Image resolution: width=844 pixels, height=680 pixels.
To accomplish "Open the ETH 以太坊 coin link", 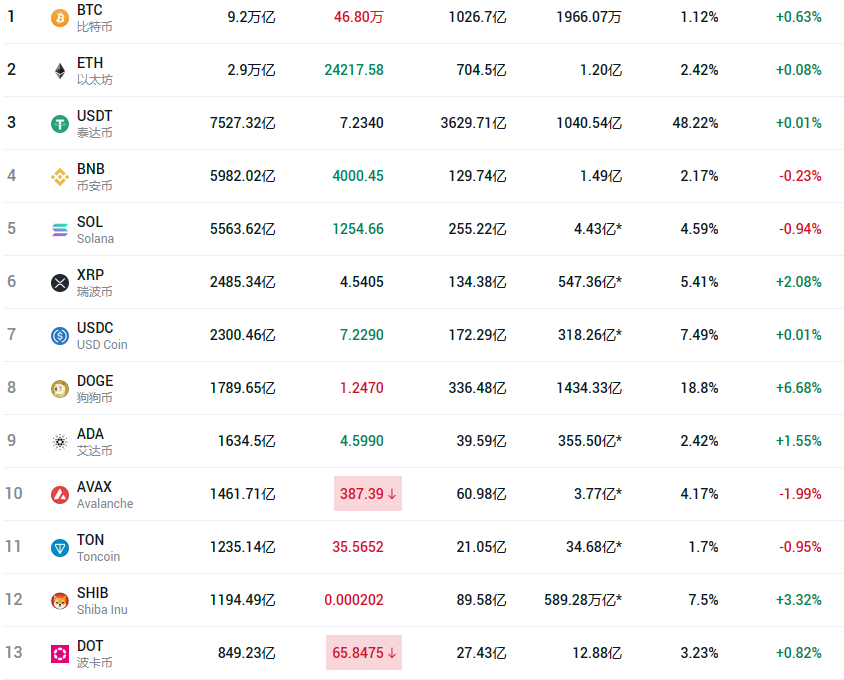I will click(x=91, y=70).
